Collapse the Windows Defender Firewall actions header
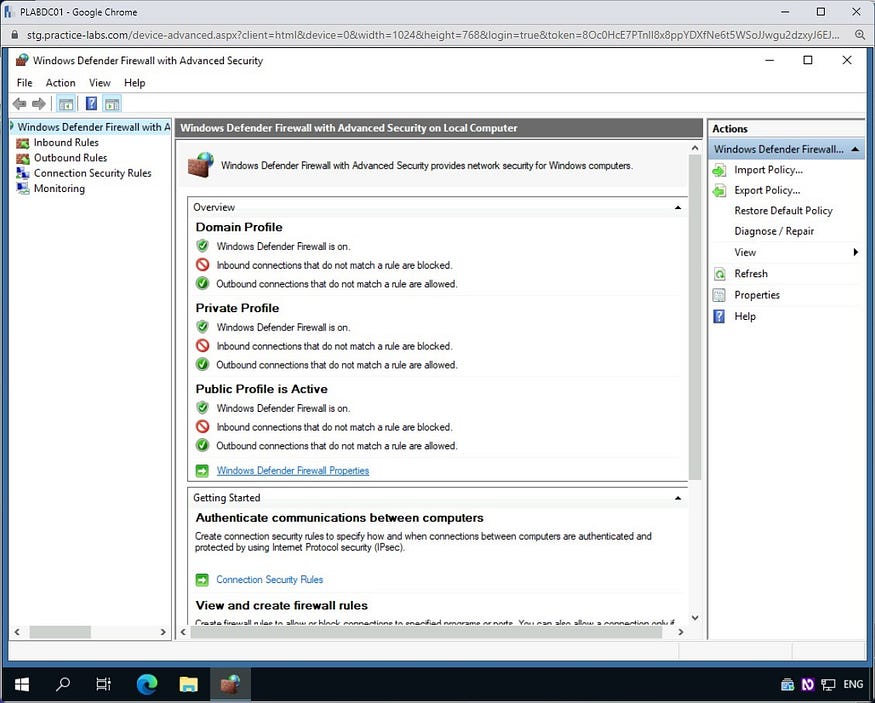This screenshot has height=703, width=875. point(855,150)
